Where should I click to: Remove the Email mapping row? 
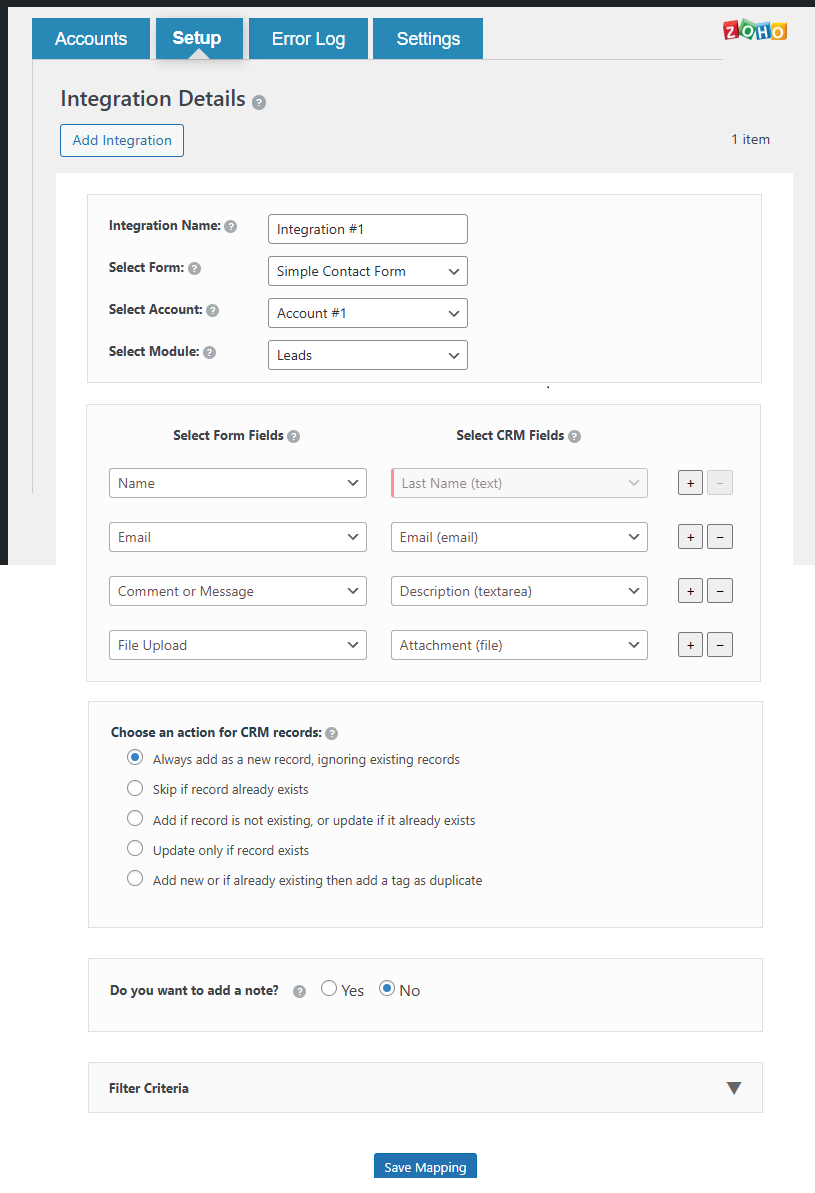720,537
